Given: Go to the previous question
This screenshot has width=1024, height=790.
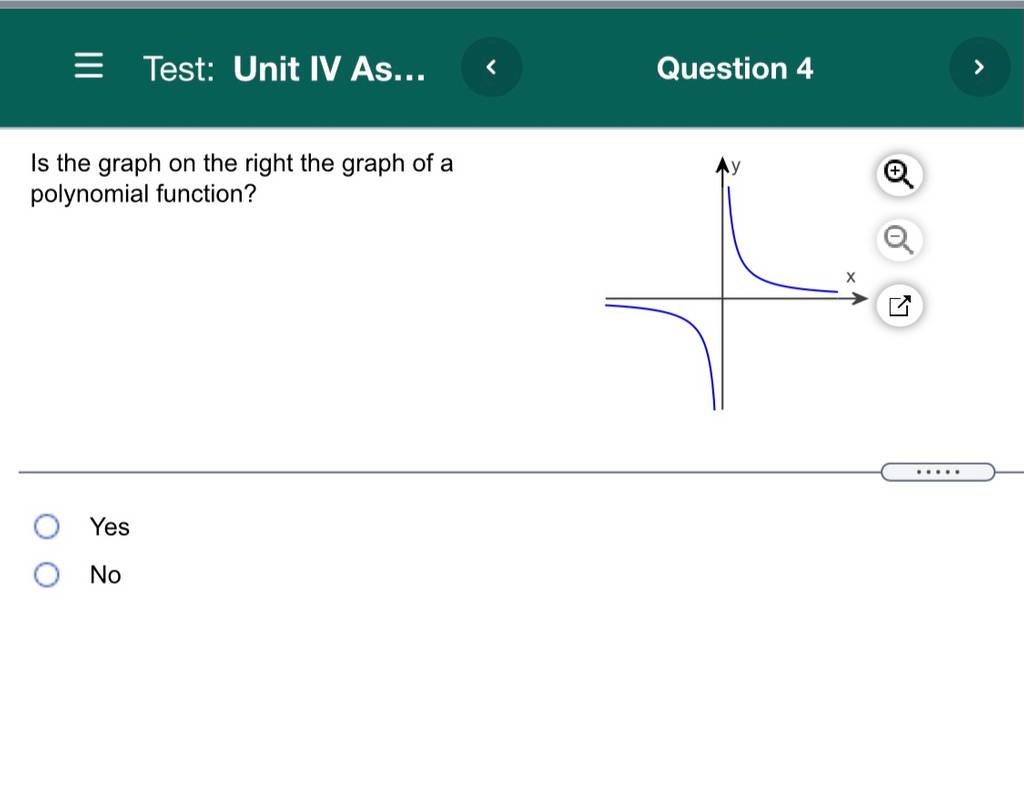Looking at the screenshot, I should (x=491, y=67).
